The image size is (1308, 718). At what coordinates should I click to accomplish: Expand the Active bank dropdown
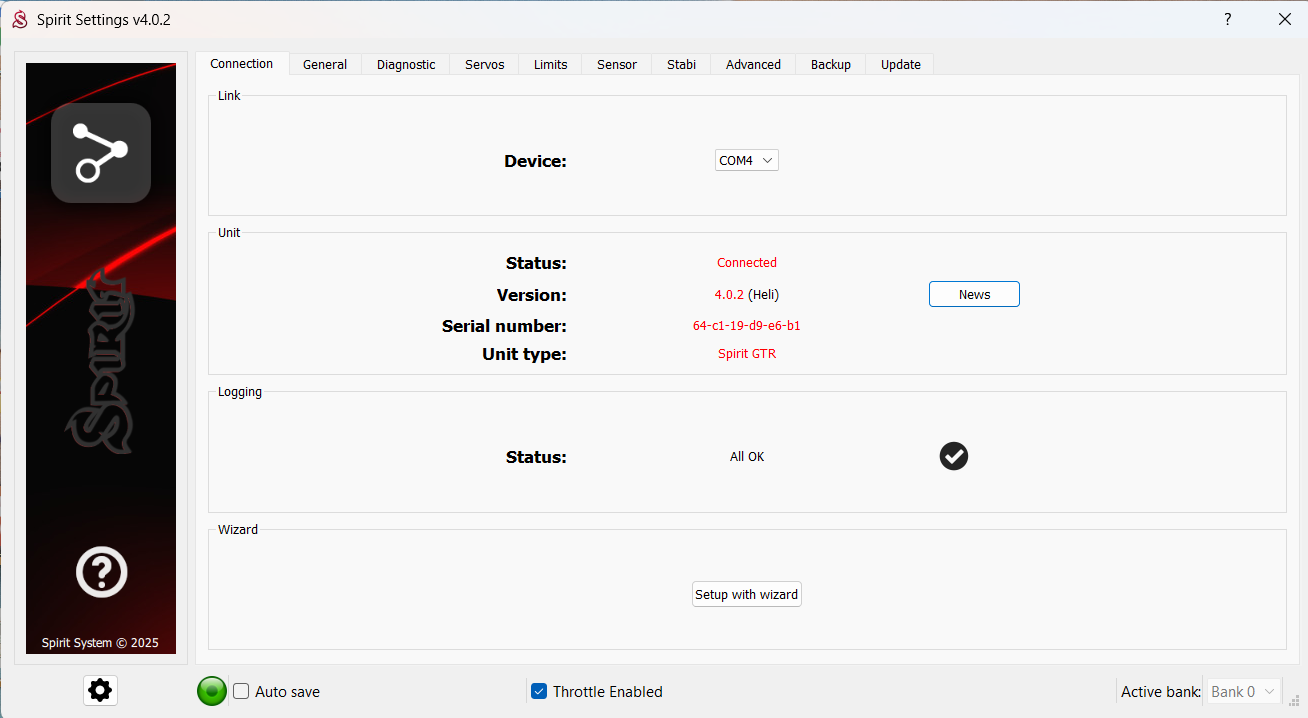point(1244,691)
